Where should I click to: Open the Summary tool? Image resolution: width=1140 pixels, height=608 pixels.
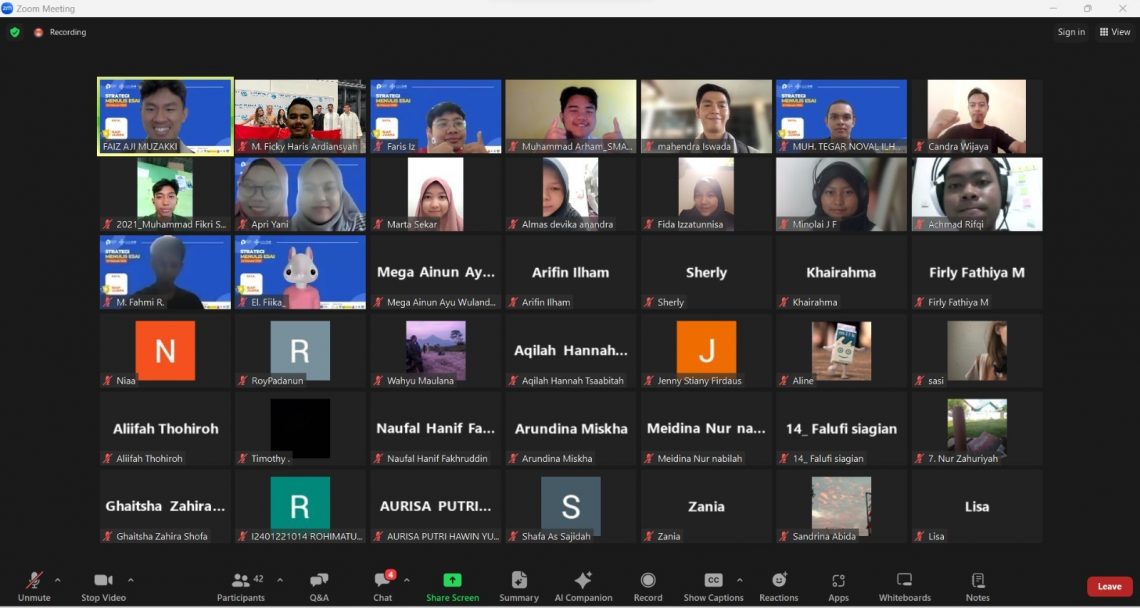click(x=519, y=586)
